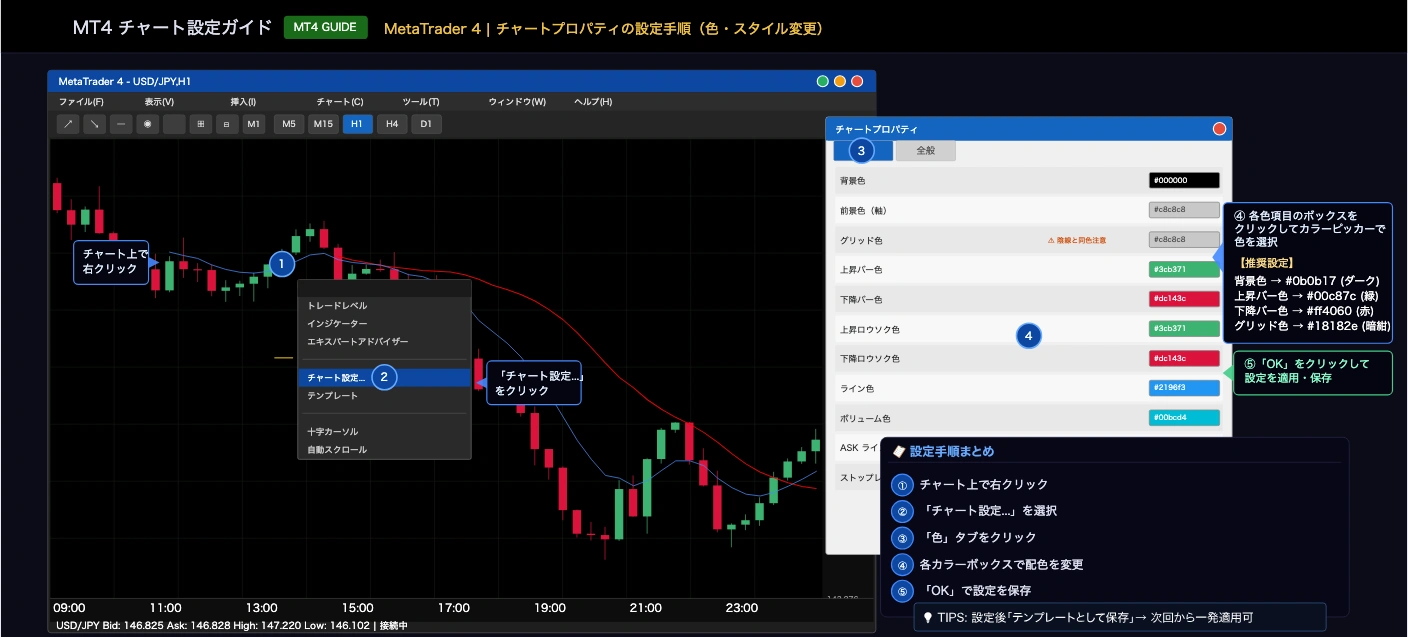Switch to the 全般 tab

[x=925, y=150]
